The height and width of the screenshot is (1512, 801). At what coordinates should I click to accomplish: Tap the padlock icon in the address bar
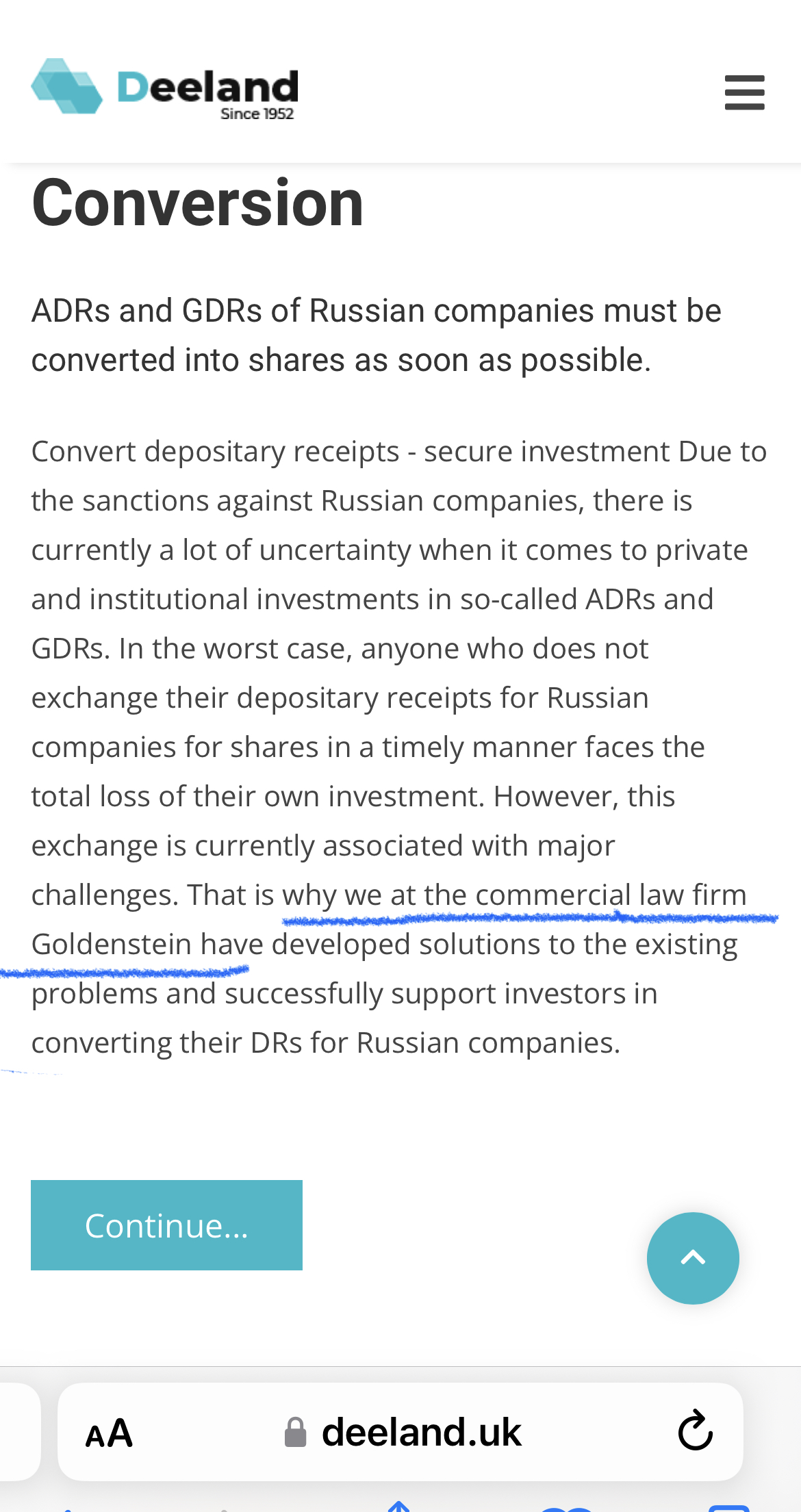pyautogui.click(x=295, y=1432)
